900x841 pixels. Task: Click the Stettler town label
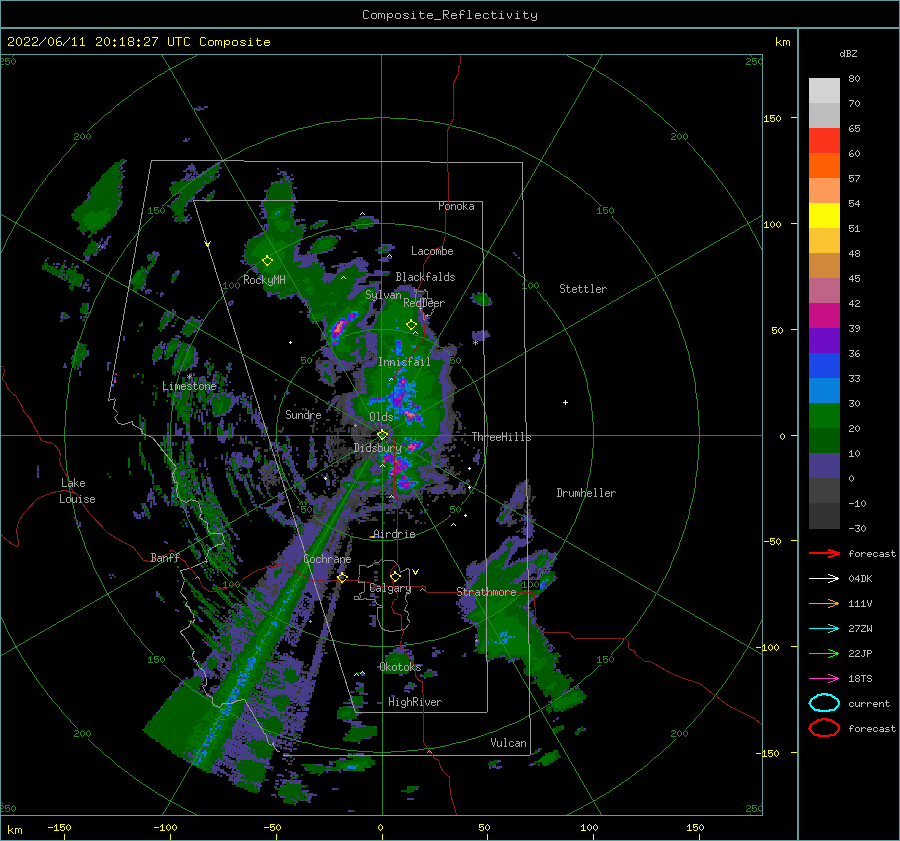(x=583, y=289)
